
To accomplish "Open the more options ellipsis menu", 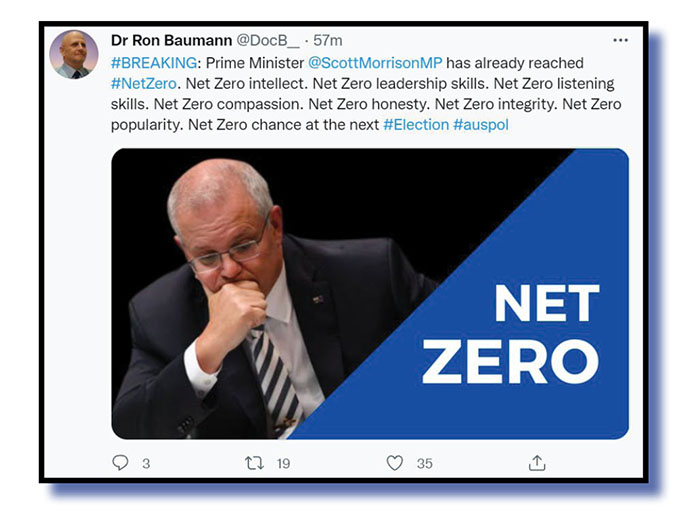I will [620, 40].
